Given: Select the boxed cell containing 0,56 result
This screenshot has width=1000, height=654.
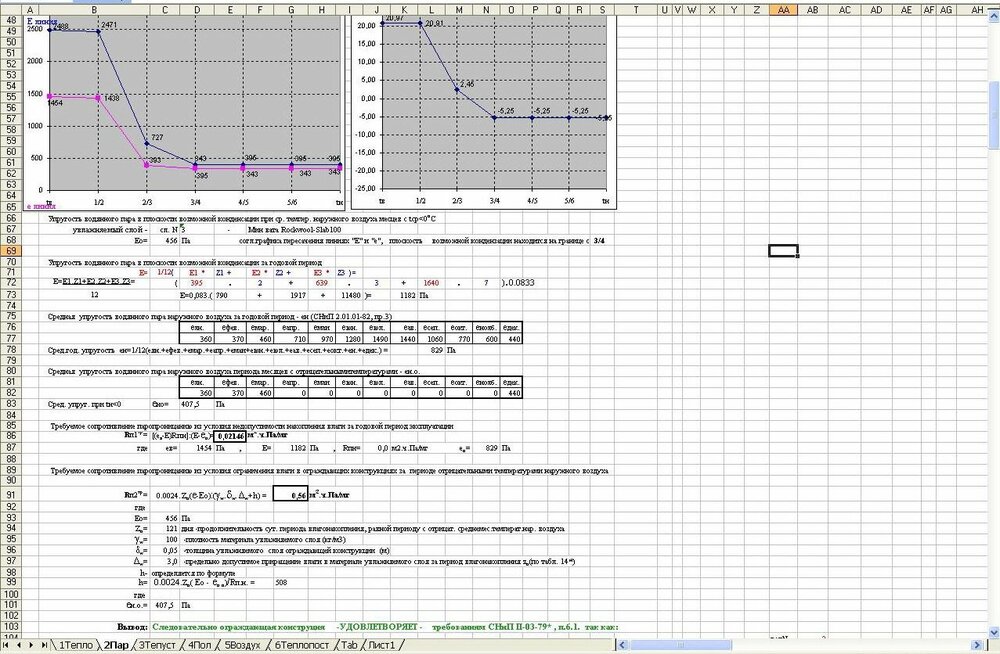Looking at the screenshot, I should (290, 494).
